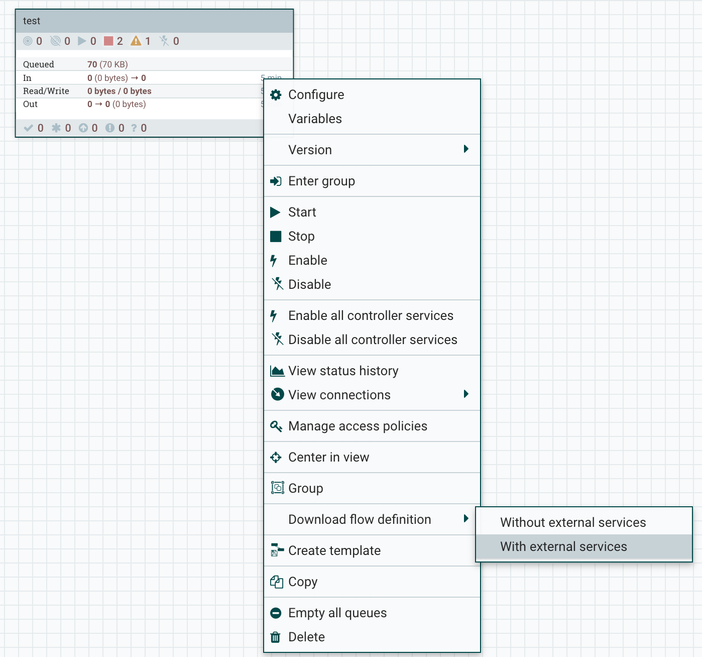Open Download flow definition entry
Viewport: 702px width, 657px height.
[x=372, y=520]
